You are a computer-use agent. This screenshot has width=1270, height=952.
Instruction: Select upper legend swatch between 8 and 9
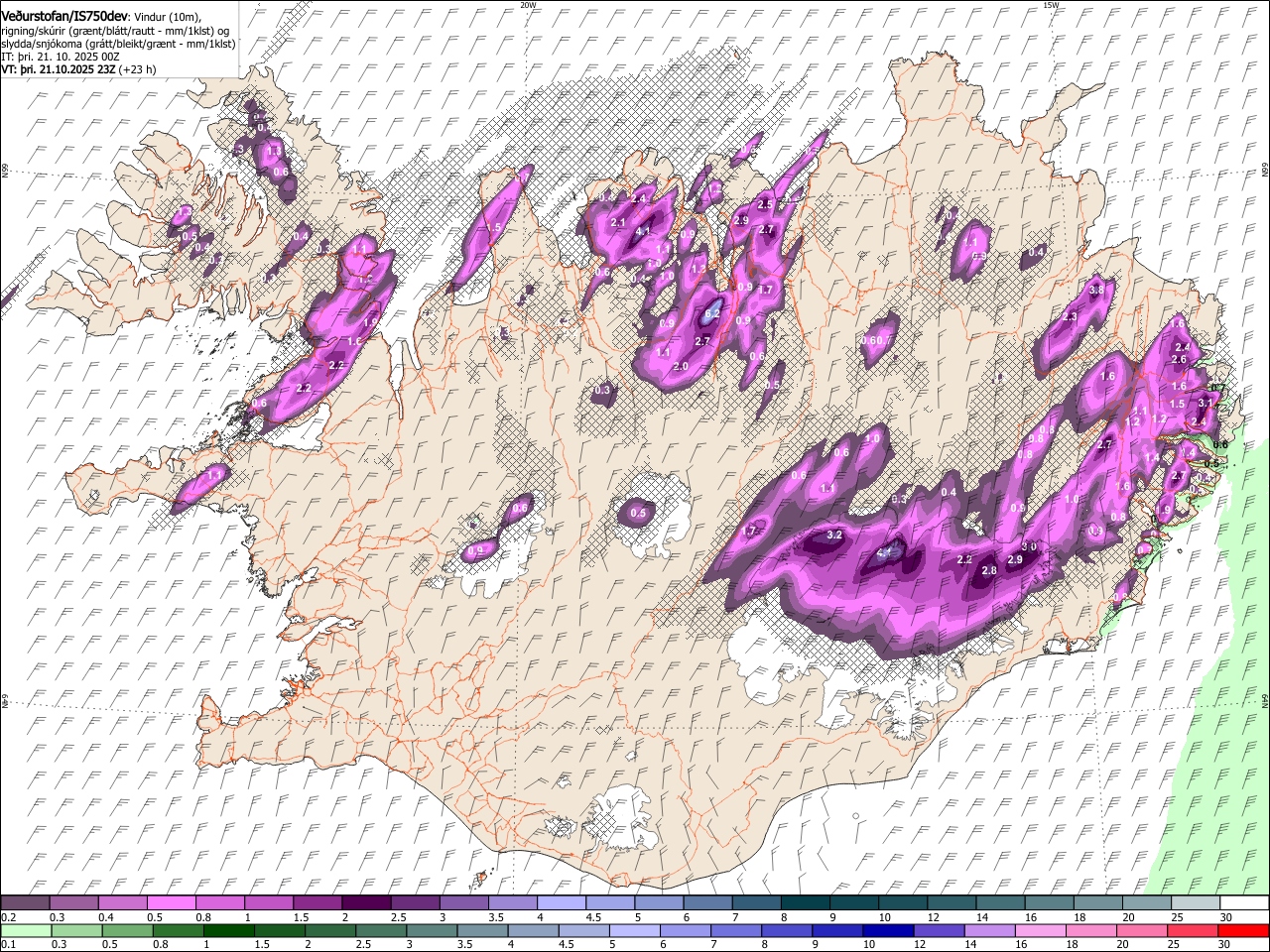[805, 903]
